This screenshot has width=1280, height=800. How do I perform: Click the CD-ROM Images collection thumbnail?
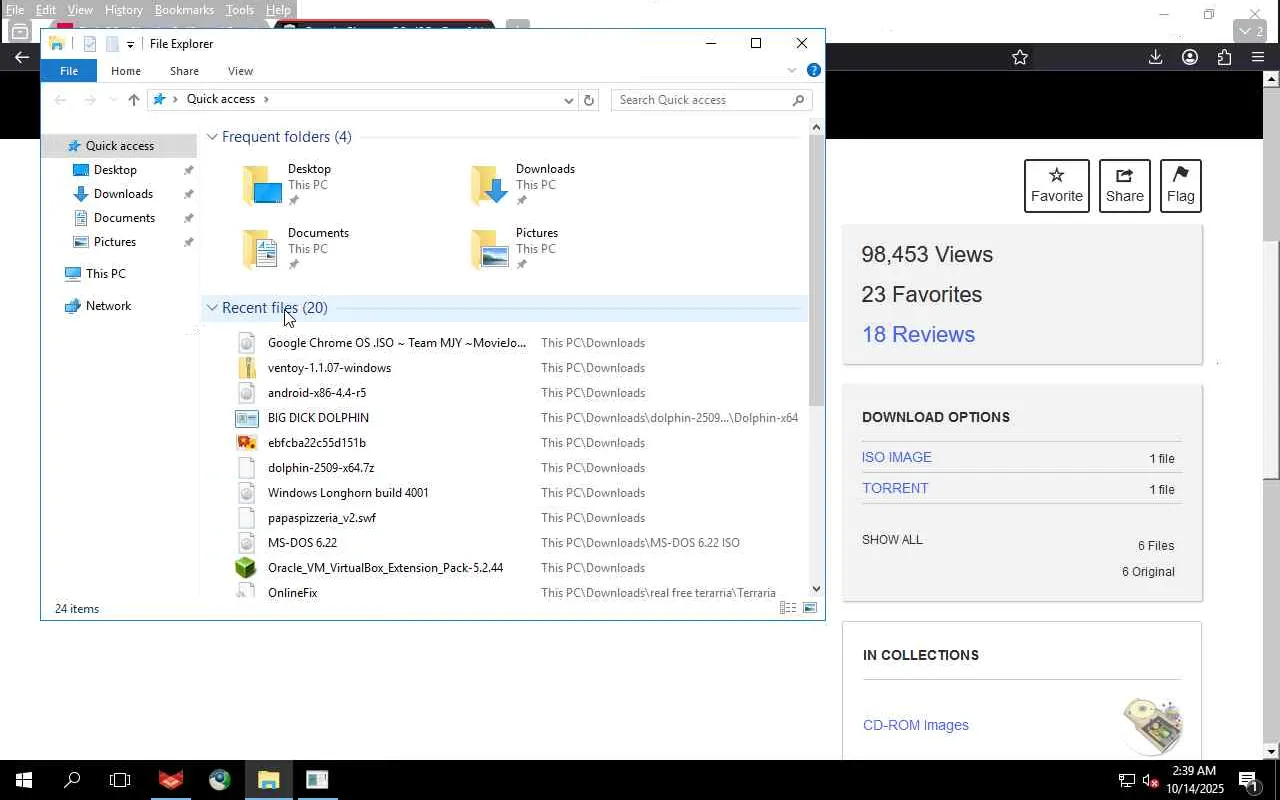pos(1153,725)
